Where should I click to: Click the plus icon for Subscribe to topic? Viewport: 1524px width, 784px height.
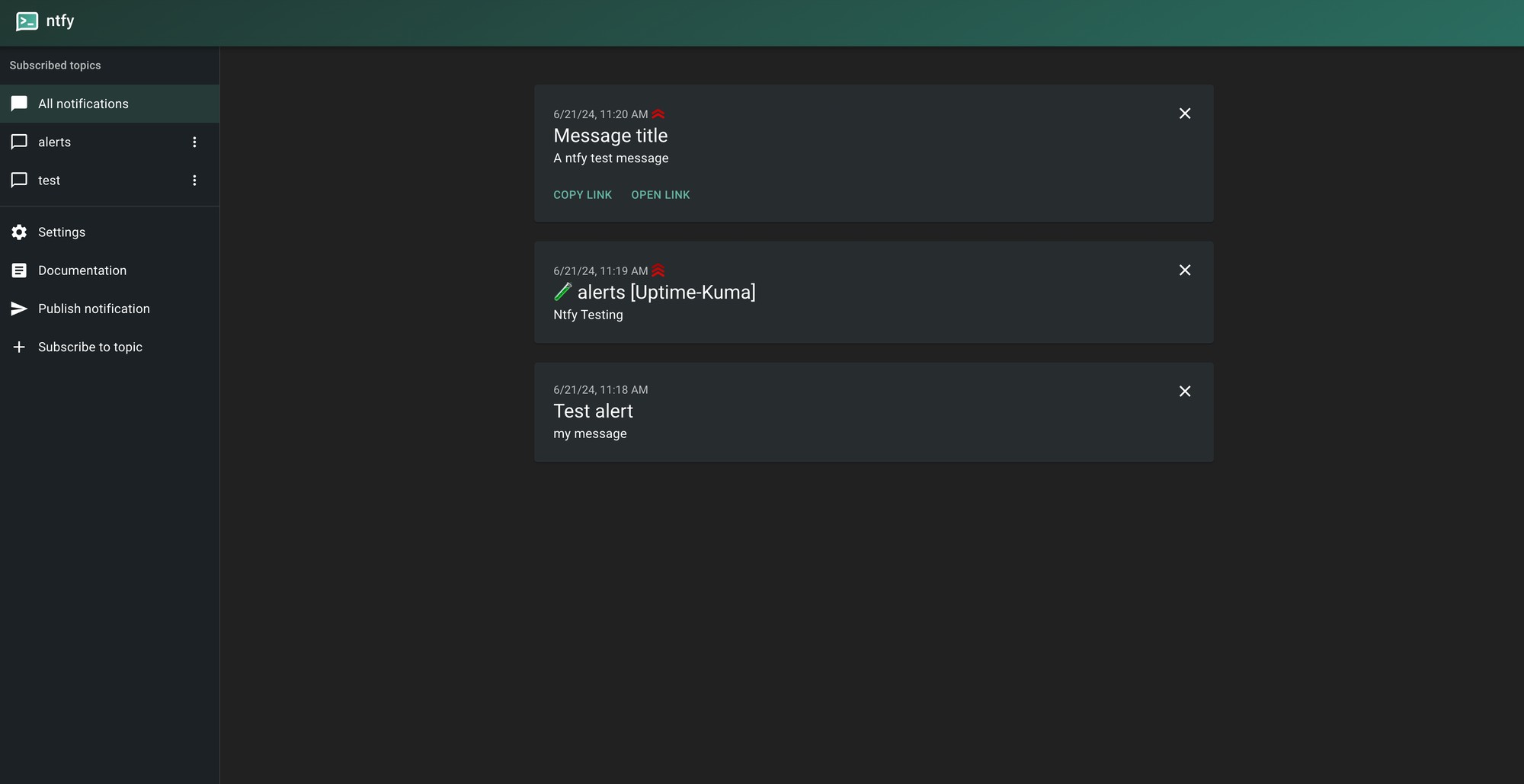click(19, 347)
